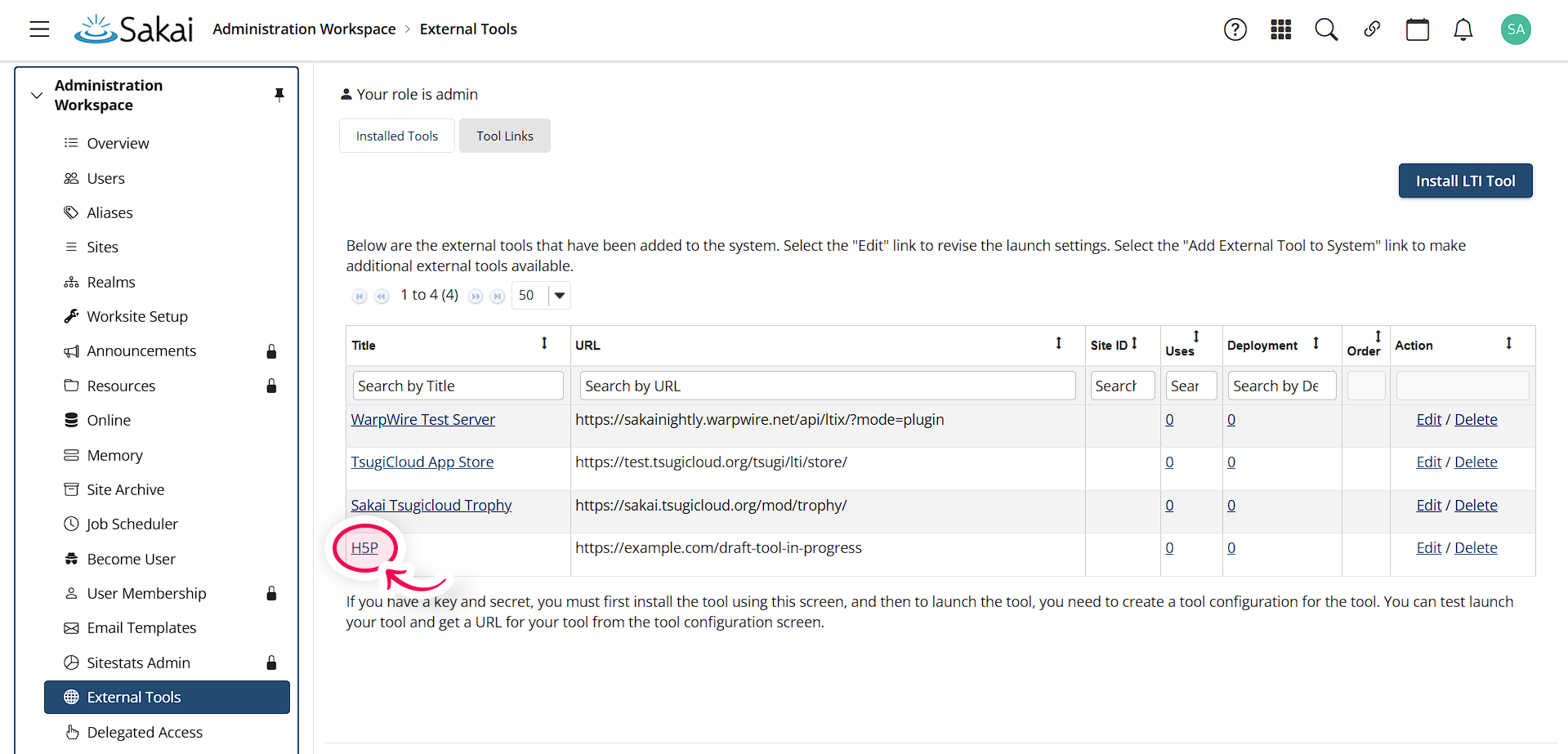Switch to the Installed Tools tab

coord(396,136)
